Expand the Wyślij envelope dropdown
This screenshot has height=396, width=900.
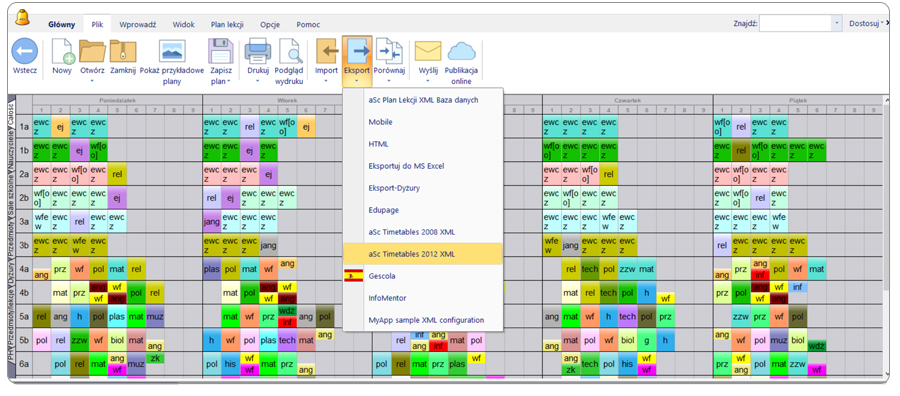click(x=428, y=81)
